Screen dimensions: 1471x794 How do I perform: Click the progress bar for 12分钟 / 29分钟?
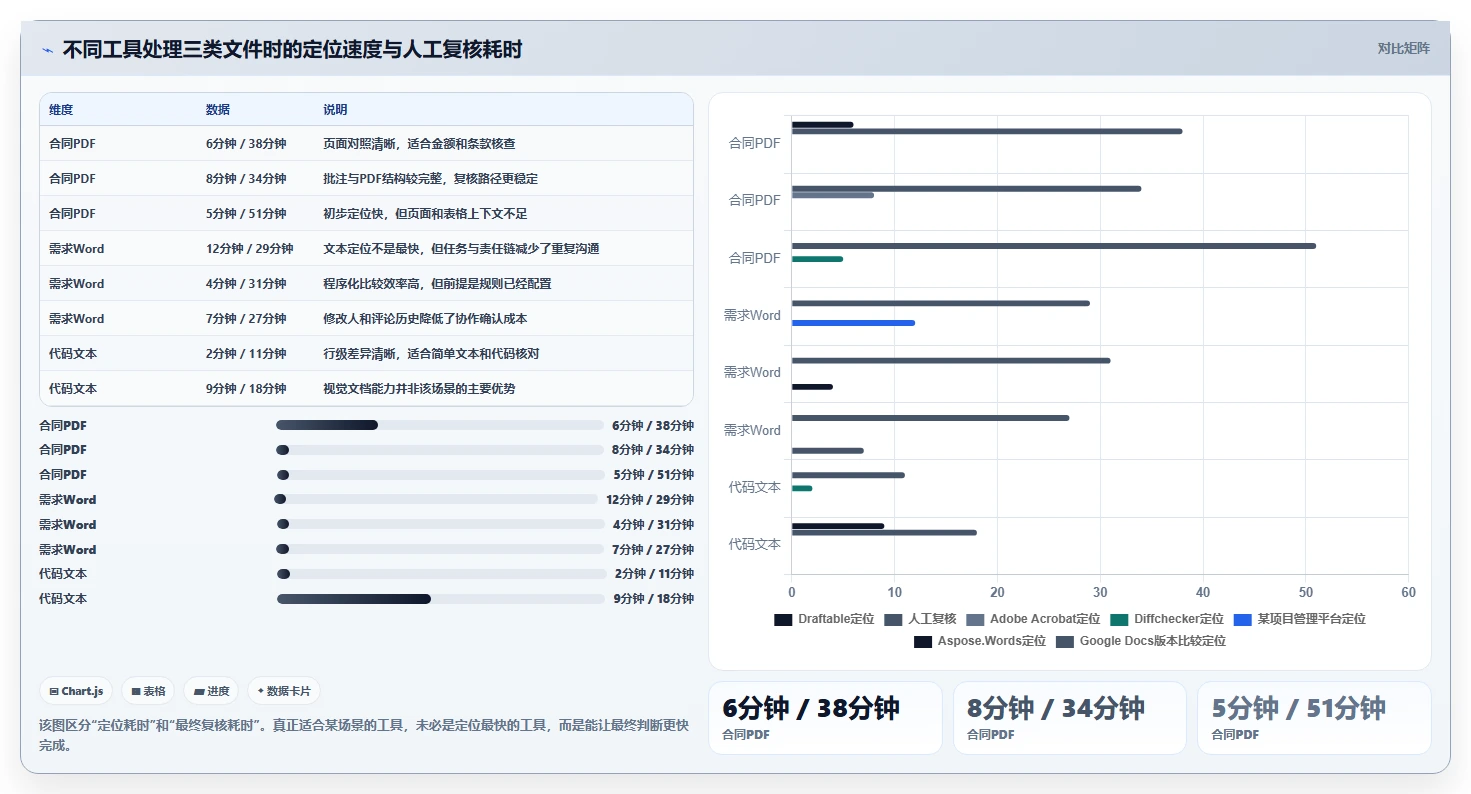[x=436, y=499]
